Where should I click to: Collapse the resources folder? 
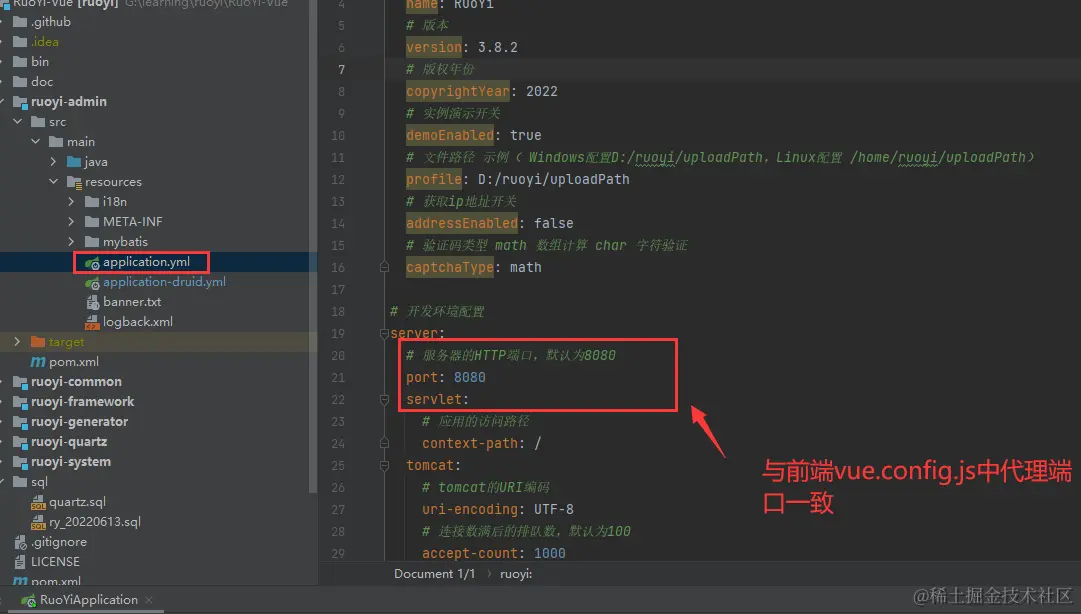tap(53, 182)
